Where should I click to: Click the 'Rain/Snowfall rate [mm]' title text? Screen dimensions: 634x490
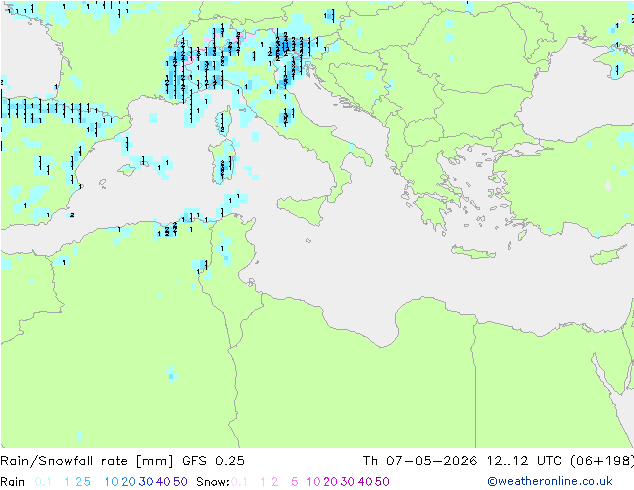(x=87, y=461)
